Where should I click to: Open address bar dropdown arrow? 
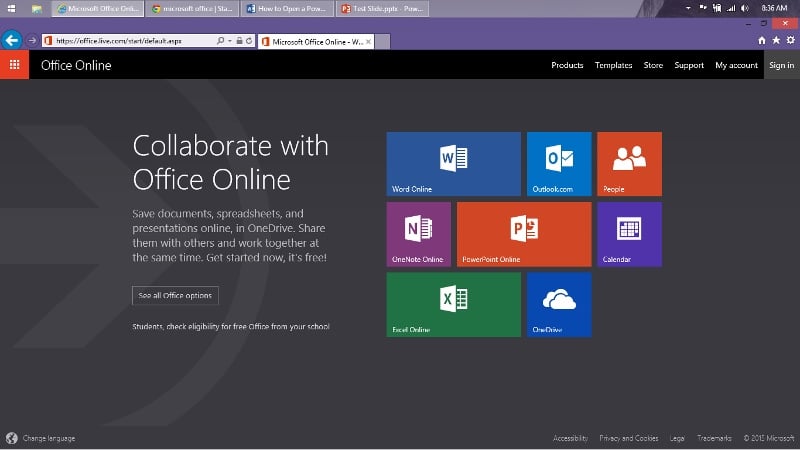(x=230, y=40)
